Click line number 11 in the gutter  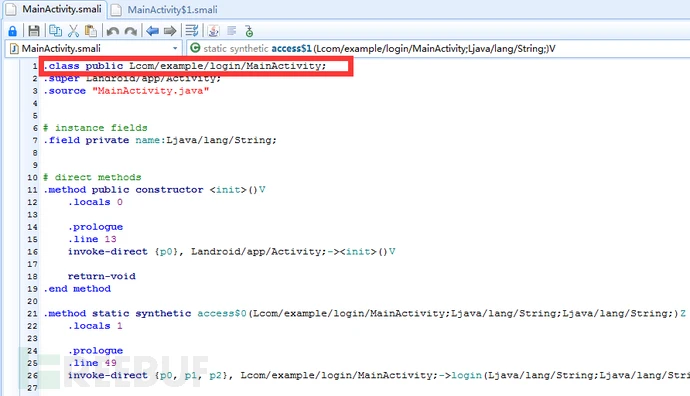[x=32, y=190]
